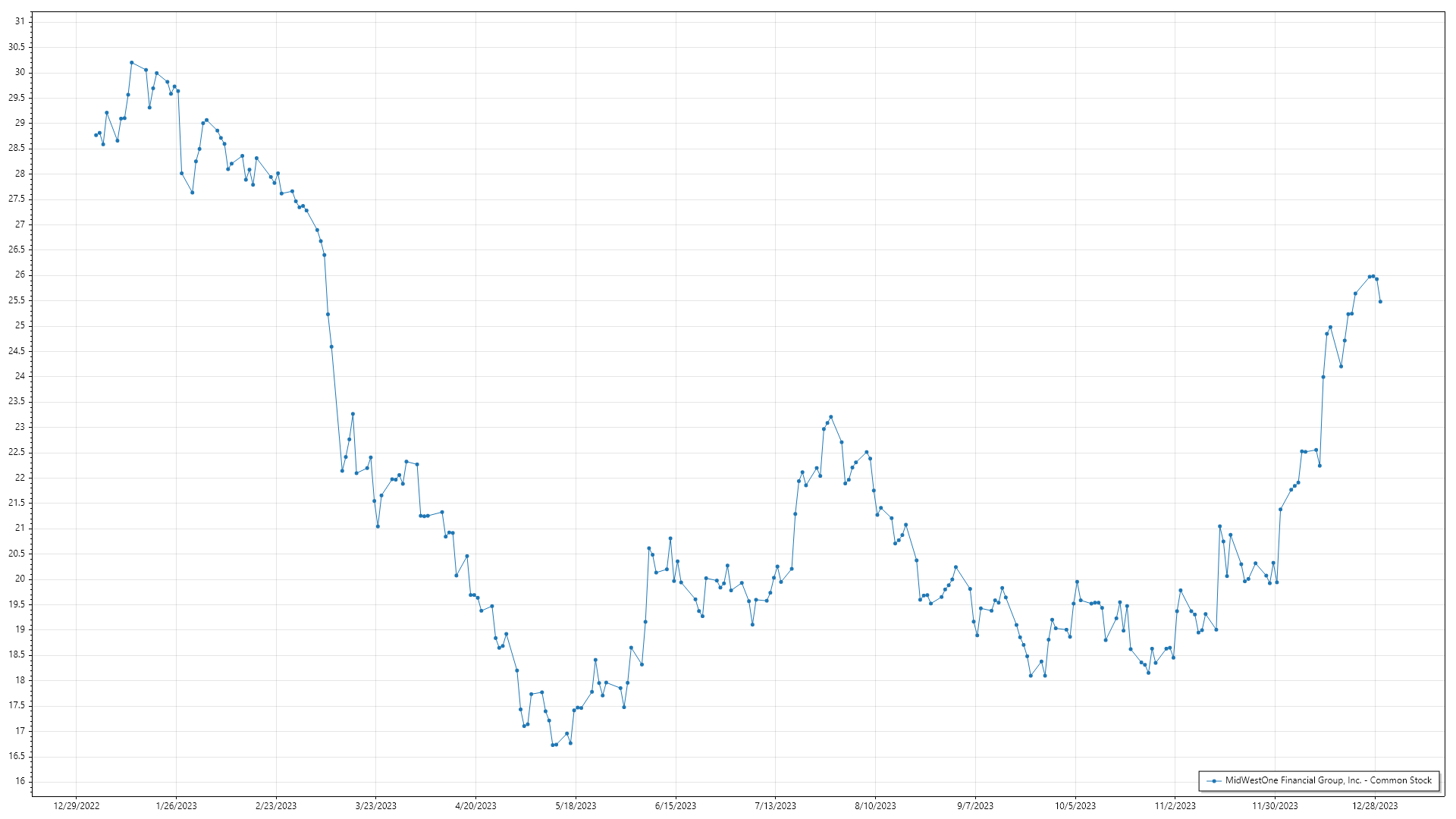Select the 1/26/2023 date label
1456x819 pixels.
click(x=176, y=806)
